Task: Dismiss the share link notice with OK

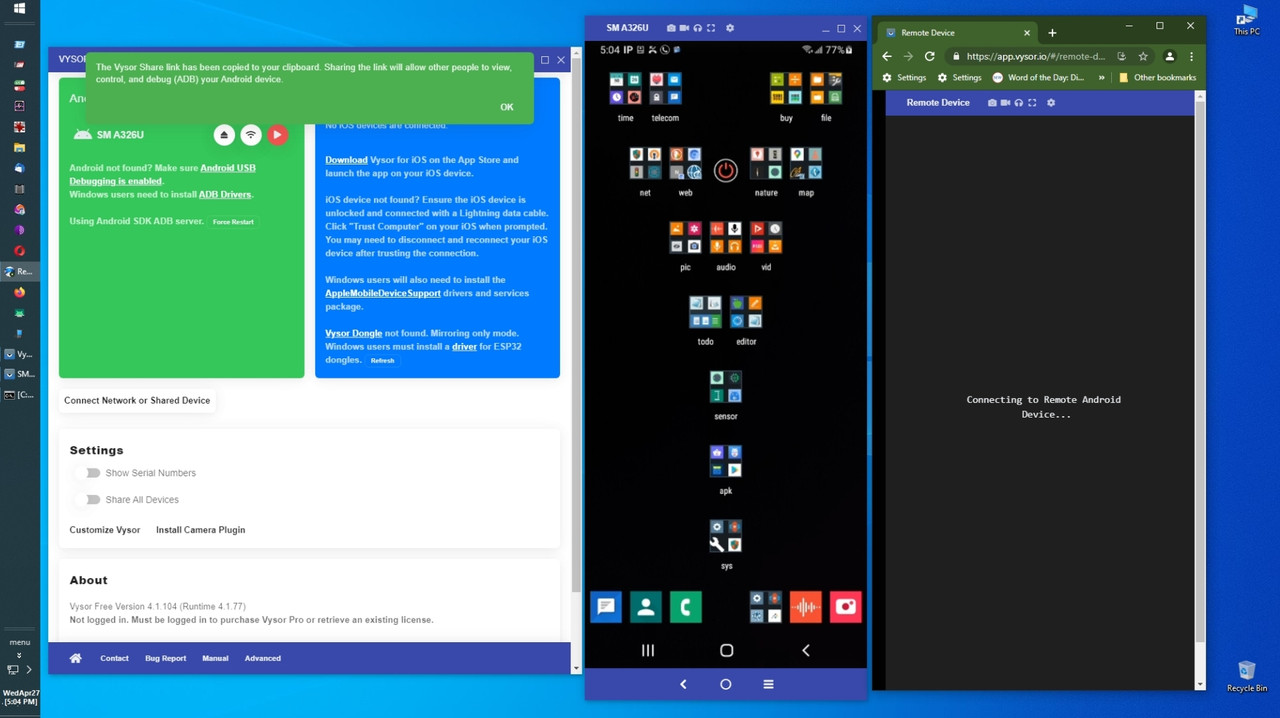Action: [x=507, y=107]
